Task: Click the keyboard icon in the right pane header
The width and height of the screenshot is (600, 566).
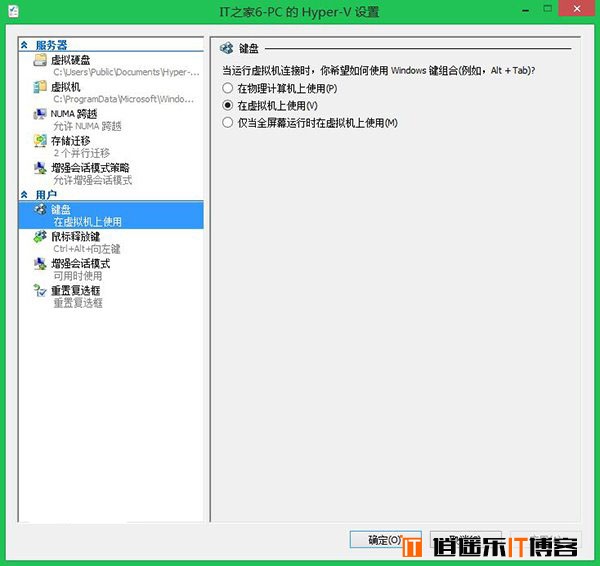Action: [227, 48]
